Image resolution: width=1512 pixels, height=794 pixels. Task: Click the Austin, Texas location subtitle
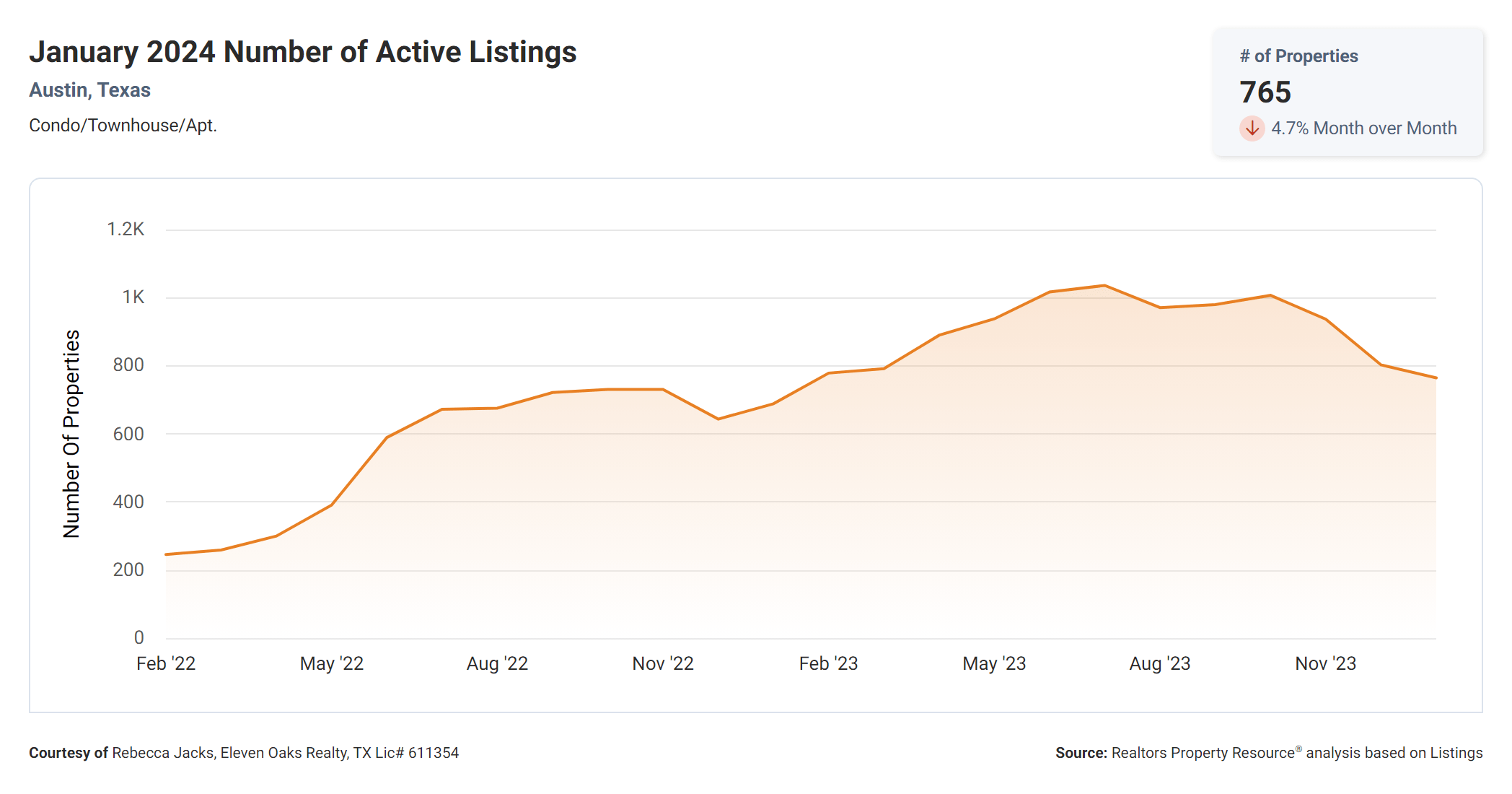coord(89,90)
